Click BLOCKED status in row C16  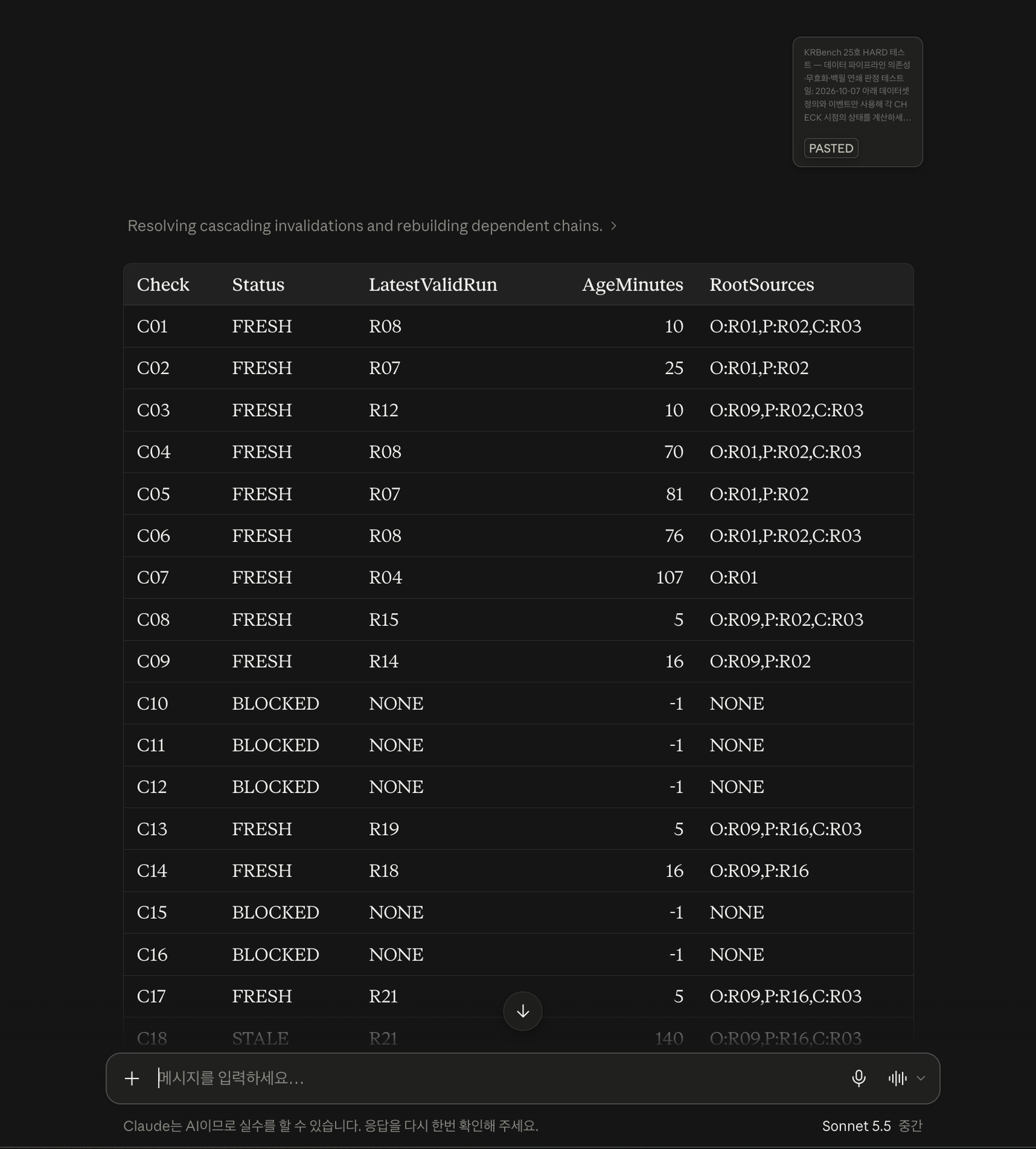tap(276, 955)
